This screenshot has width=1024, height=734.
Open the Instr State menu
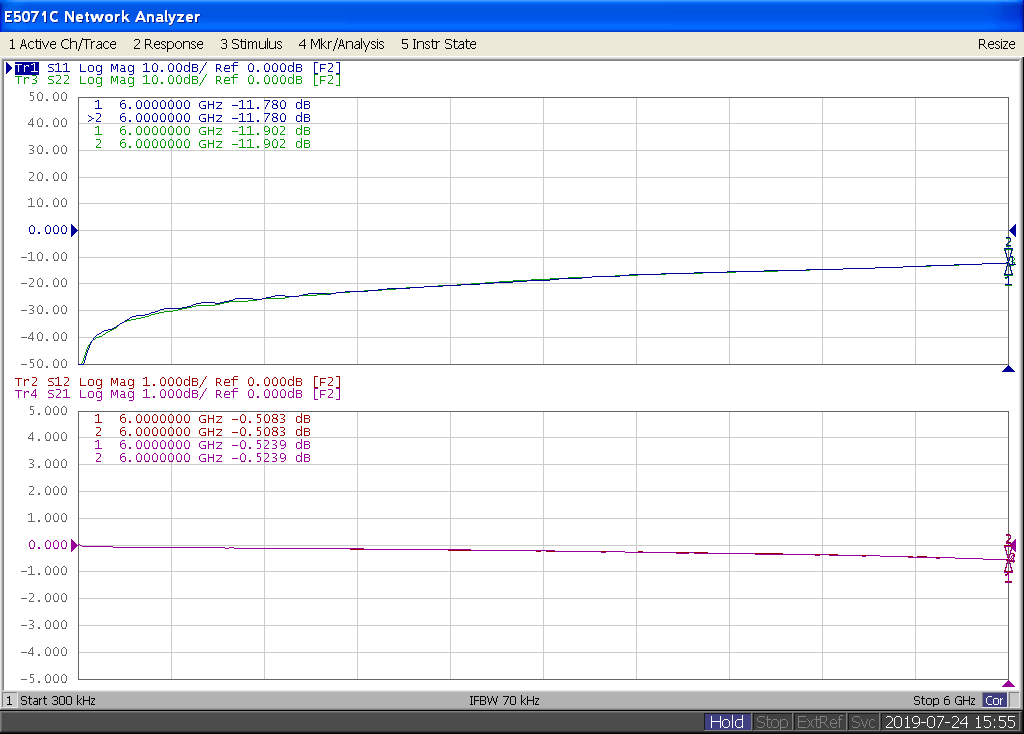pos(438,44)
